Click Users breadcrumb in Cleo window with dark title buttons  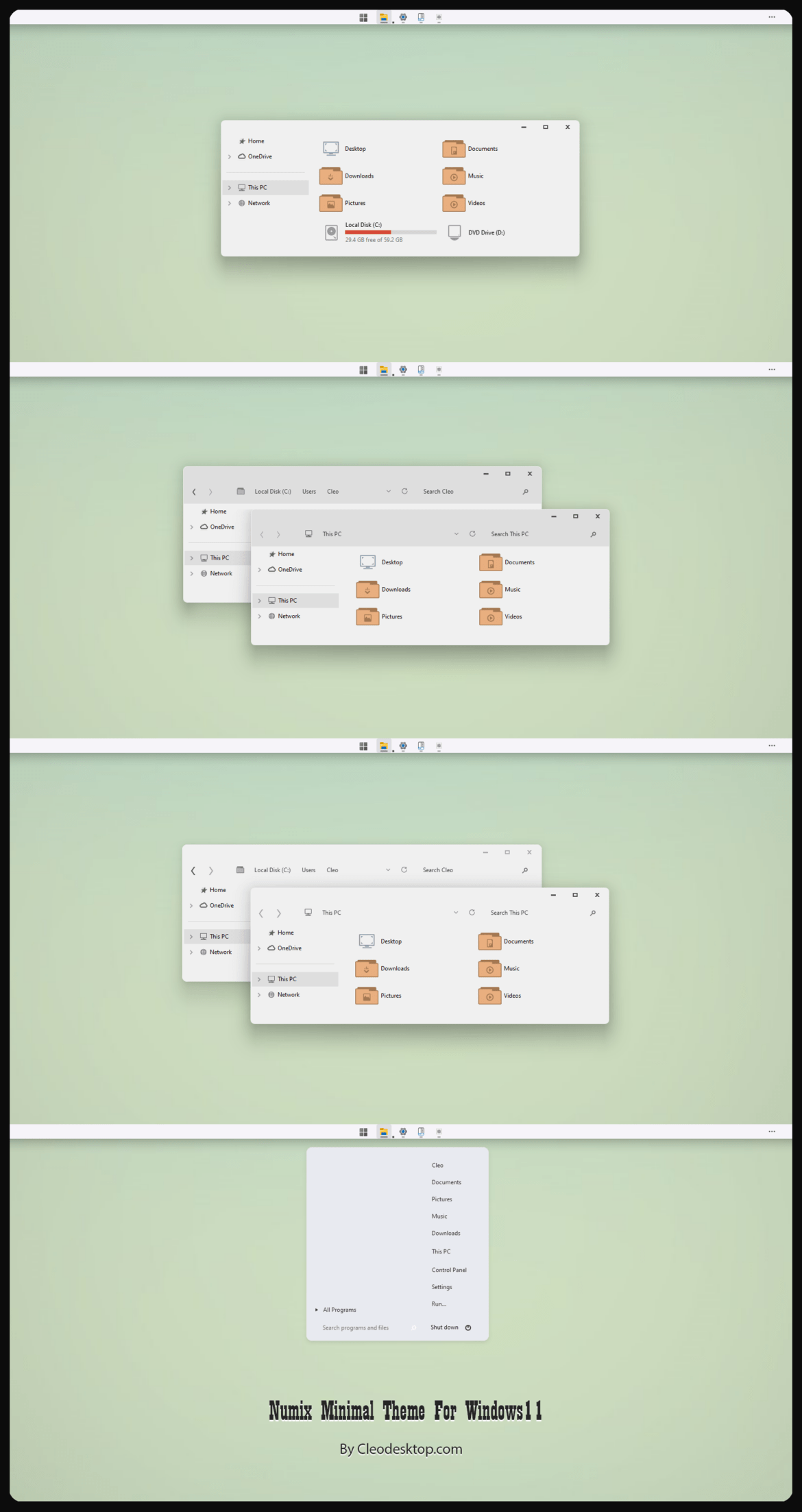point(309,492)
